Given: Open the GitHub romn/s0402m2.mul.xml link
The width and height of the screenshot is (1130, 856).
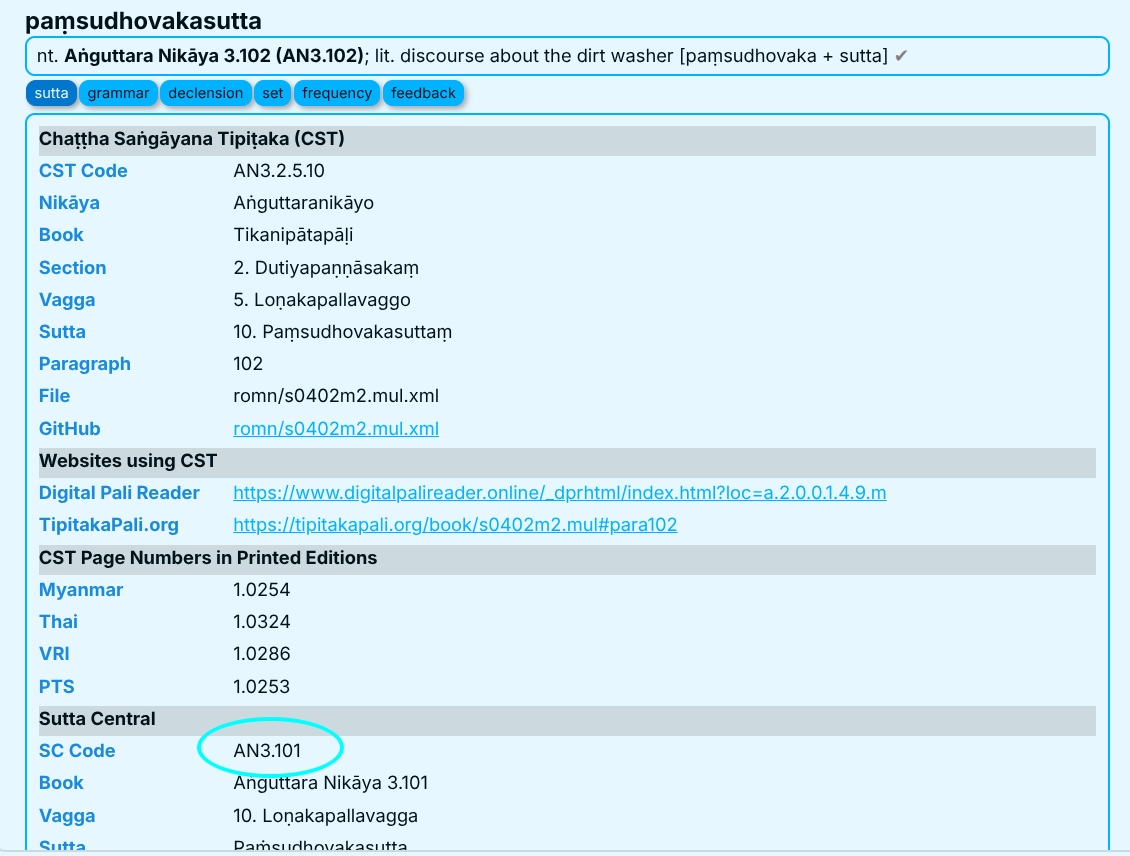Looking at the screenshot, I should click(335, 429).
